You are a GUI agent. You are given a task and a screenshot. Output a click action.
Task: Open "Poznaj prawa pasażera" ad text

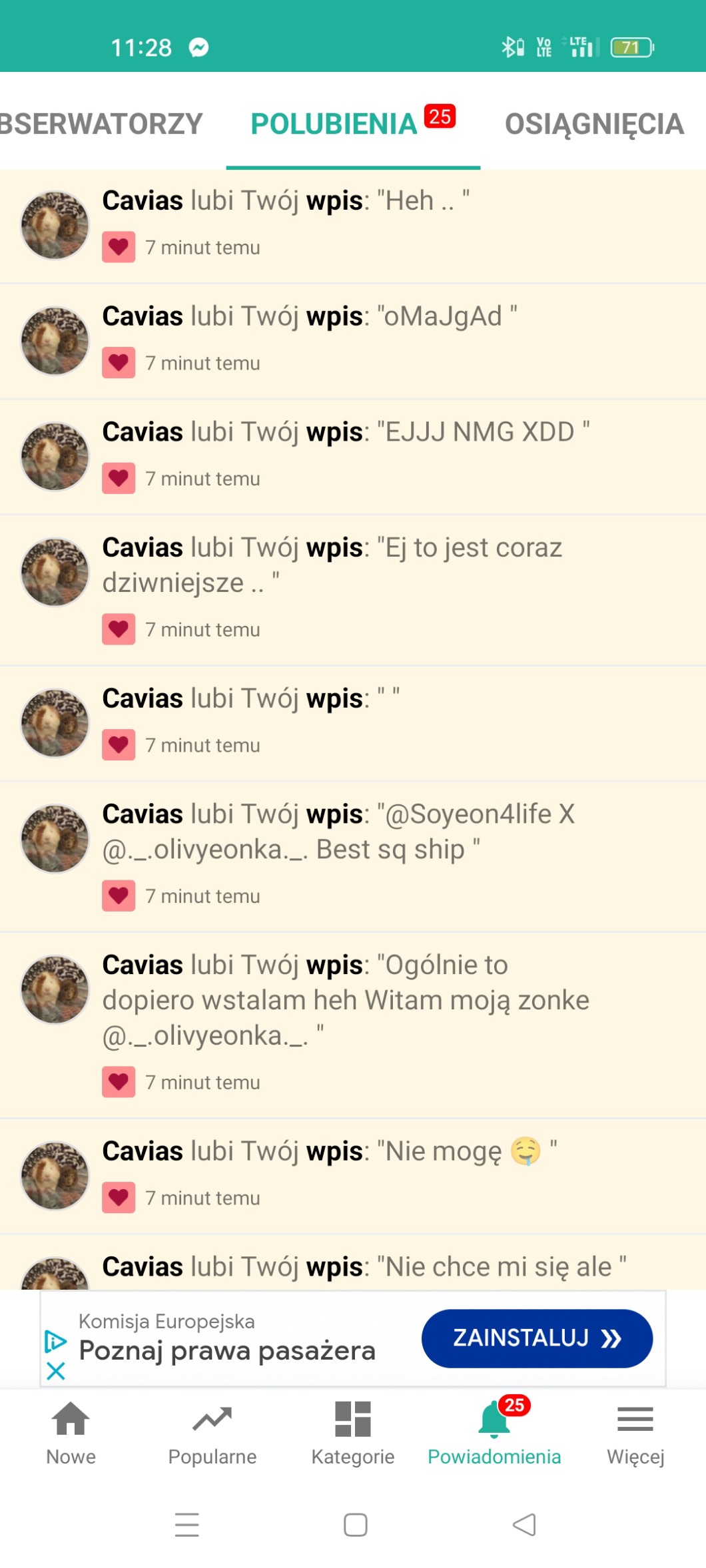tap(227, 1351)
